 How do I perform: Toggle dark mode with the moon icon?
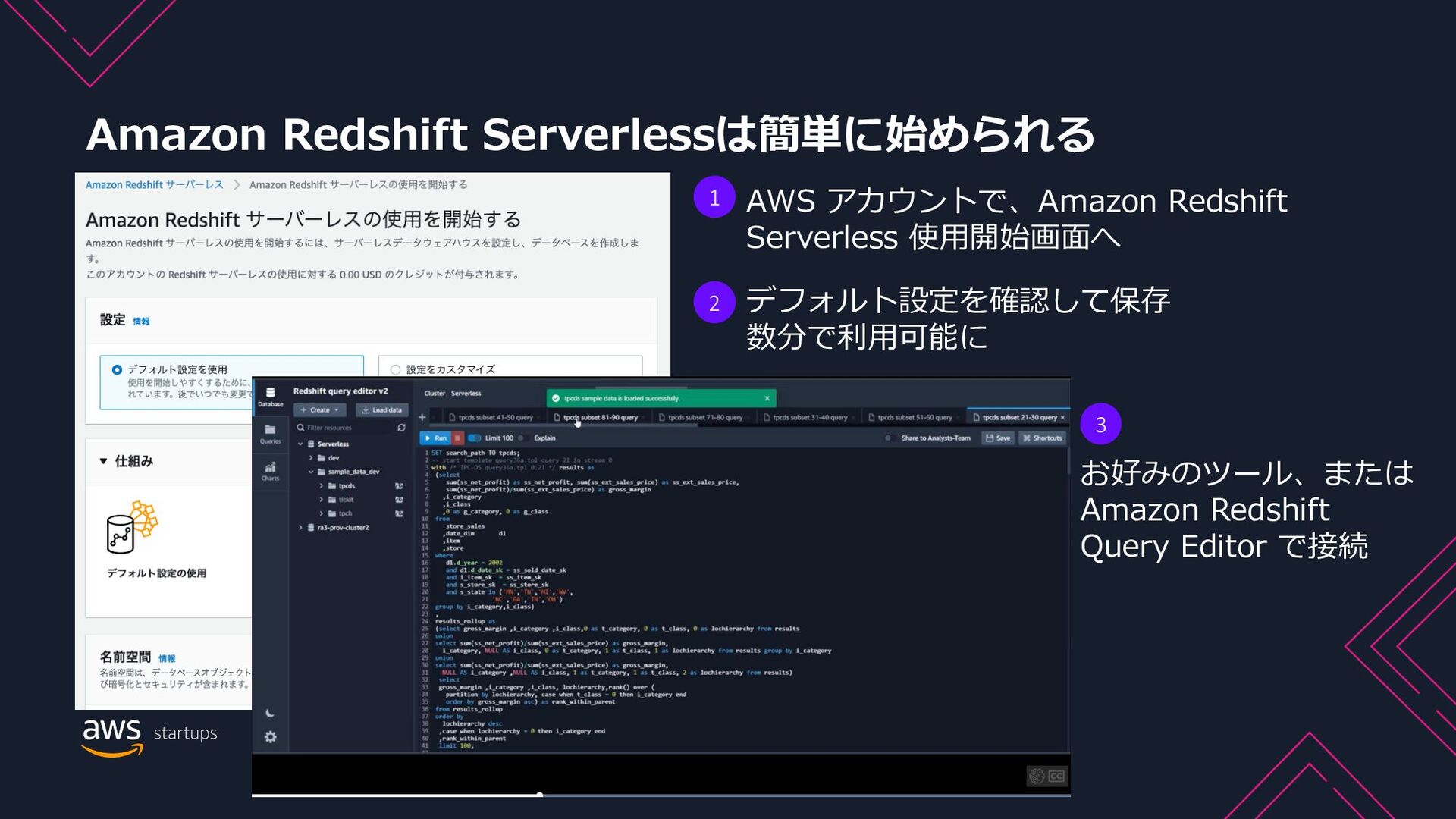click(x=270, y=713)
